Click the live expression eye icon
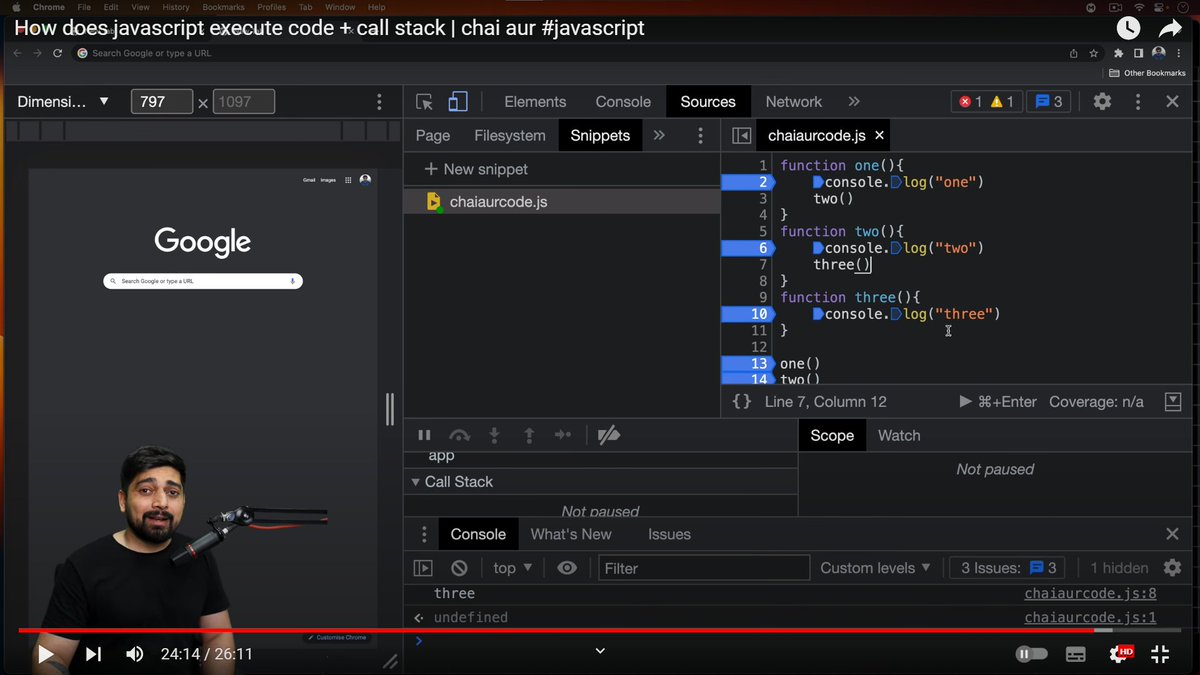Viewport: 1200px width, 675px height. pos(567,568)
